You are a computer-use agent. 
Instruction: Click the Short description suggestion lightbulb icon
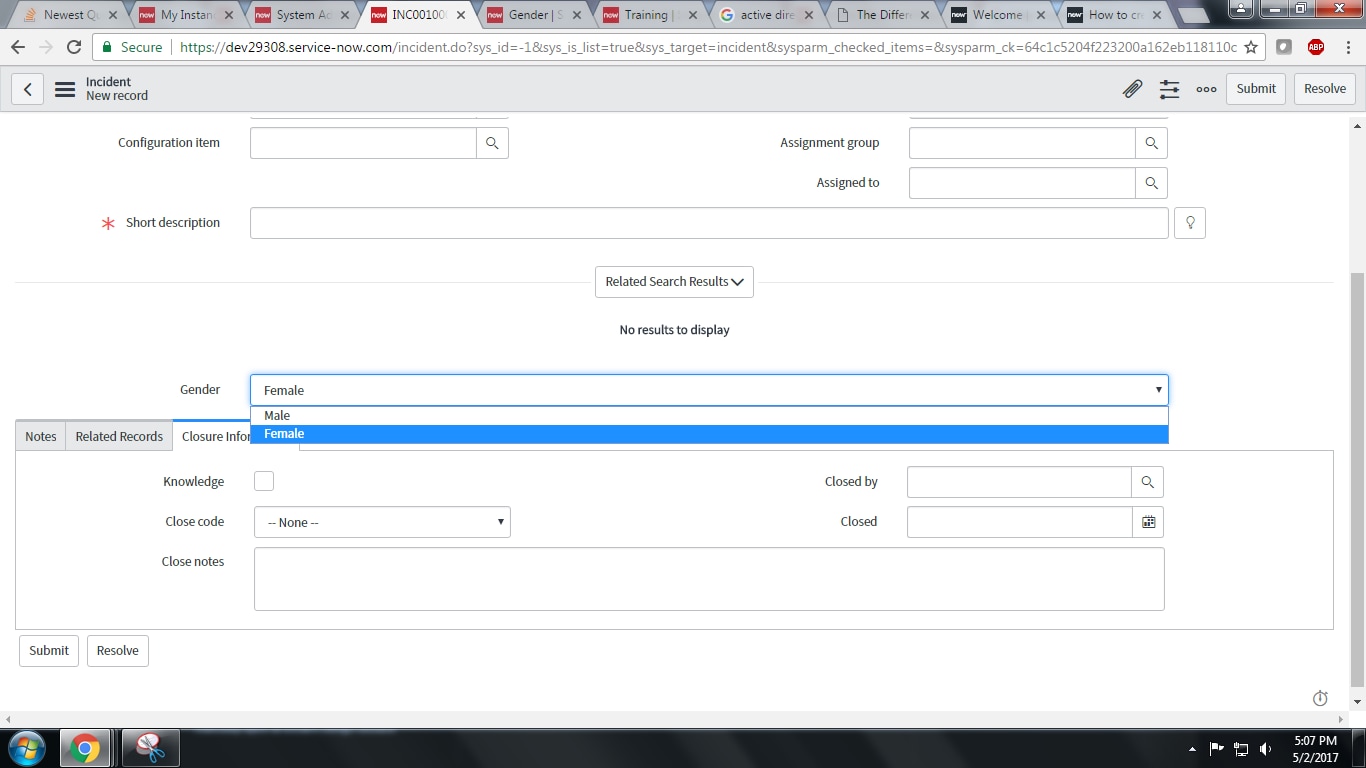[1189, 222]
